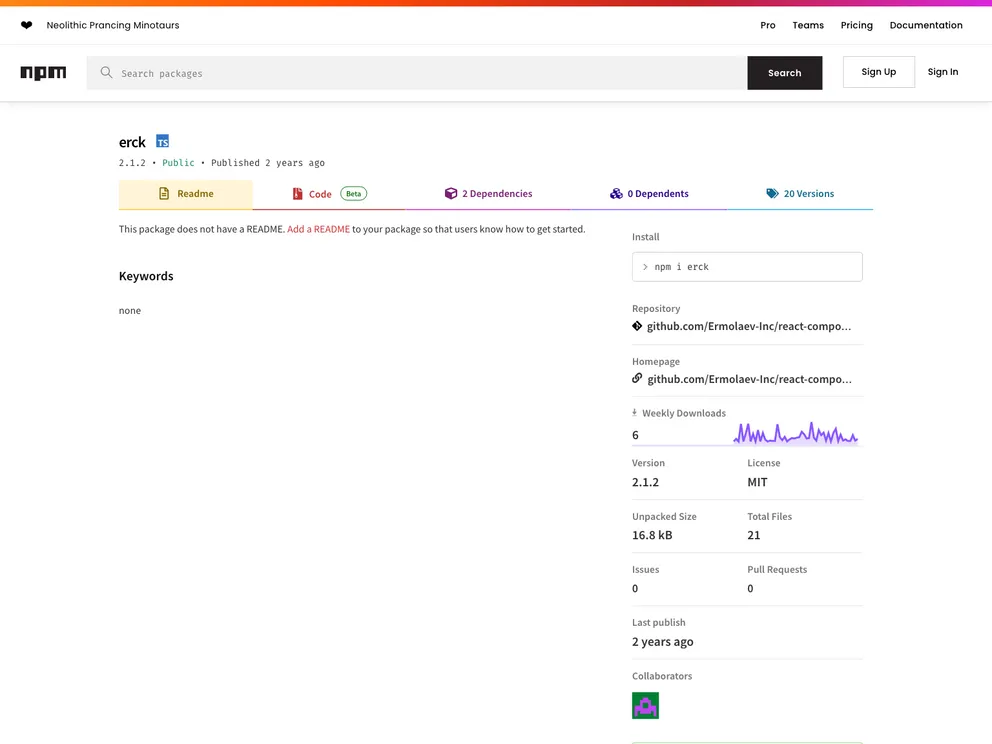Screen dimensions: 992x744
Task: Click the git repository diamond icon
Action: tap(637, 326)
